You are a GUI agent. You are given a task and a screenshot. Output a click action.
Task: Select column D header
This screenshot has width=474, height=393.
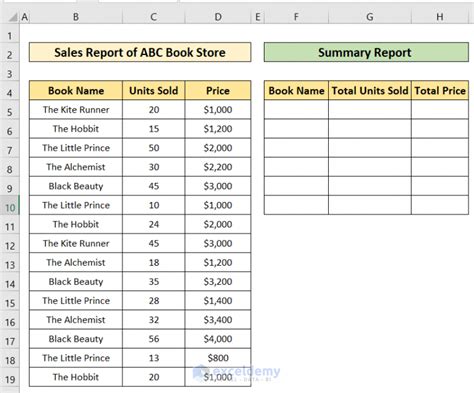point(218,17)
